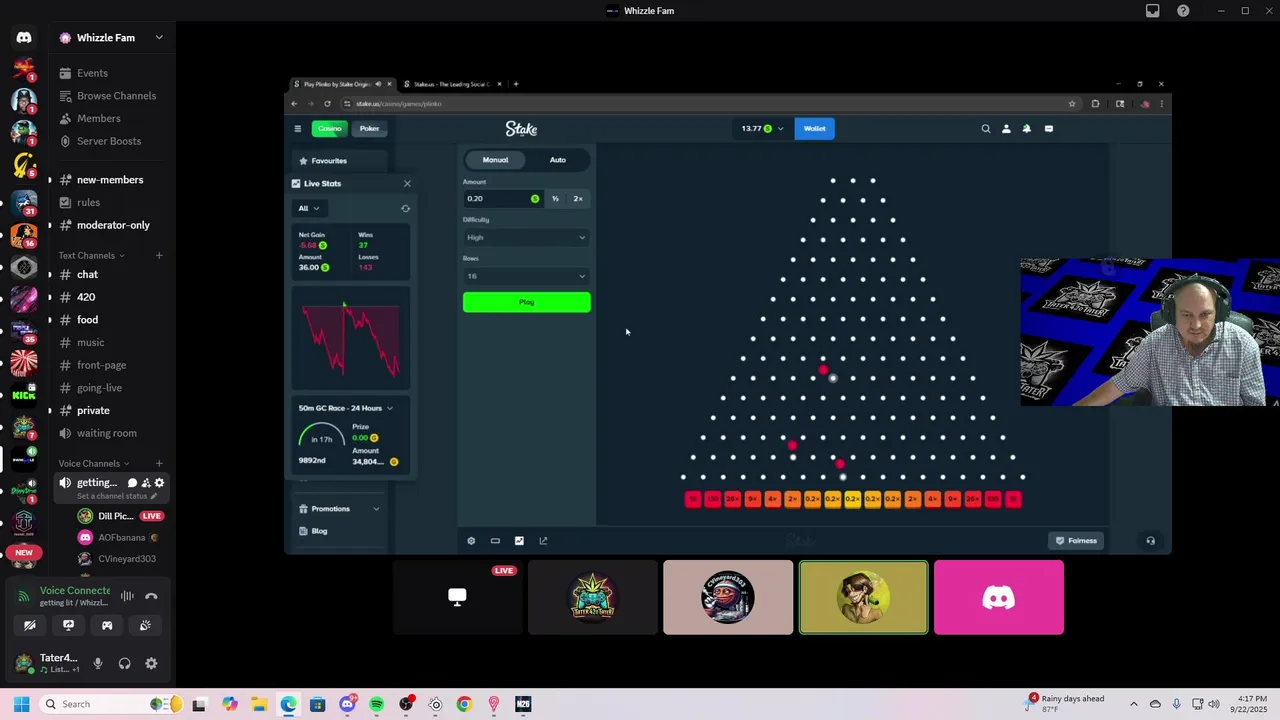Open noise suppression waveform icon
The image size is (1280, 720).
[127, 596]
